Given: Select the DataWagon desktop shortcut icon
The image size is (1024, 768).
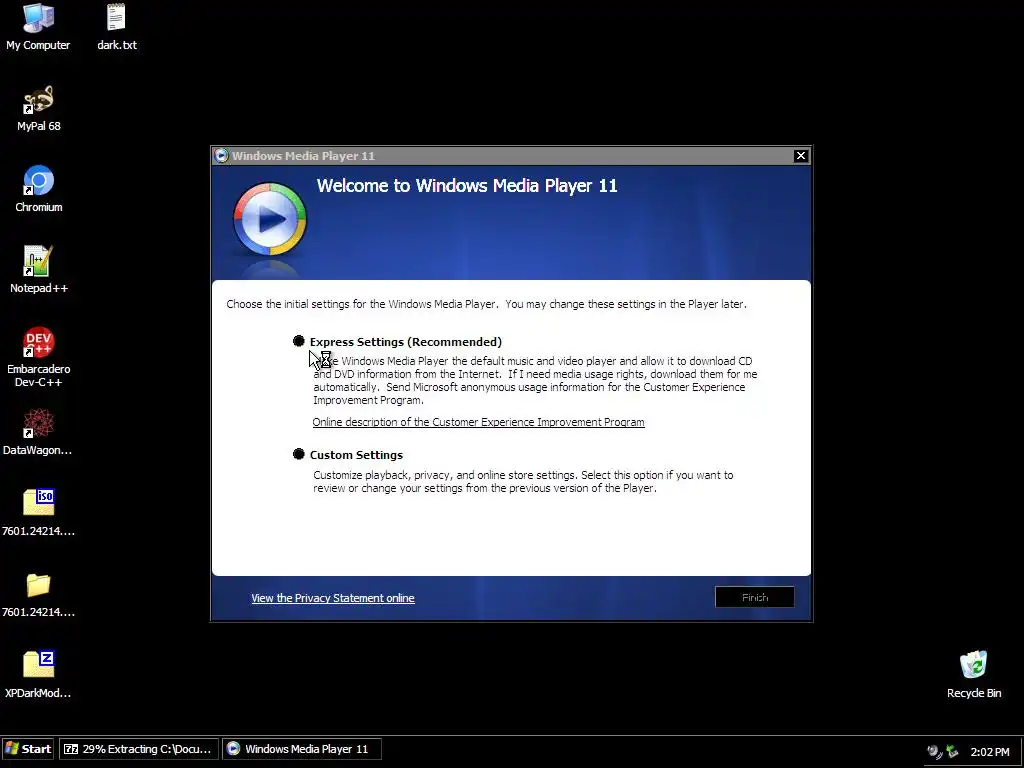Looking at the screenshot, I should (x=38, y=423).
